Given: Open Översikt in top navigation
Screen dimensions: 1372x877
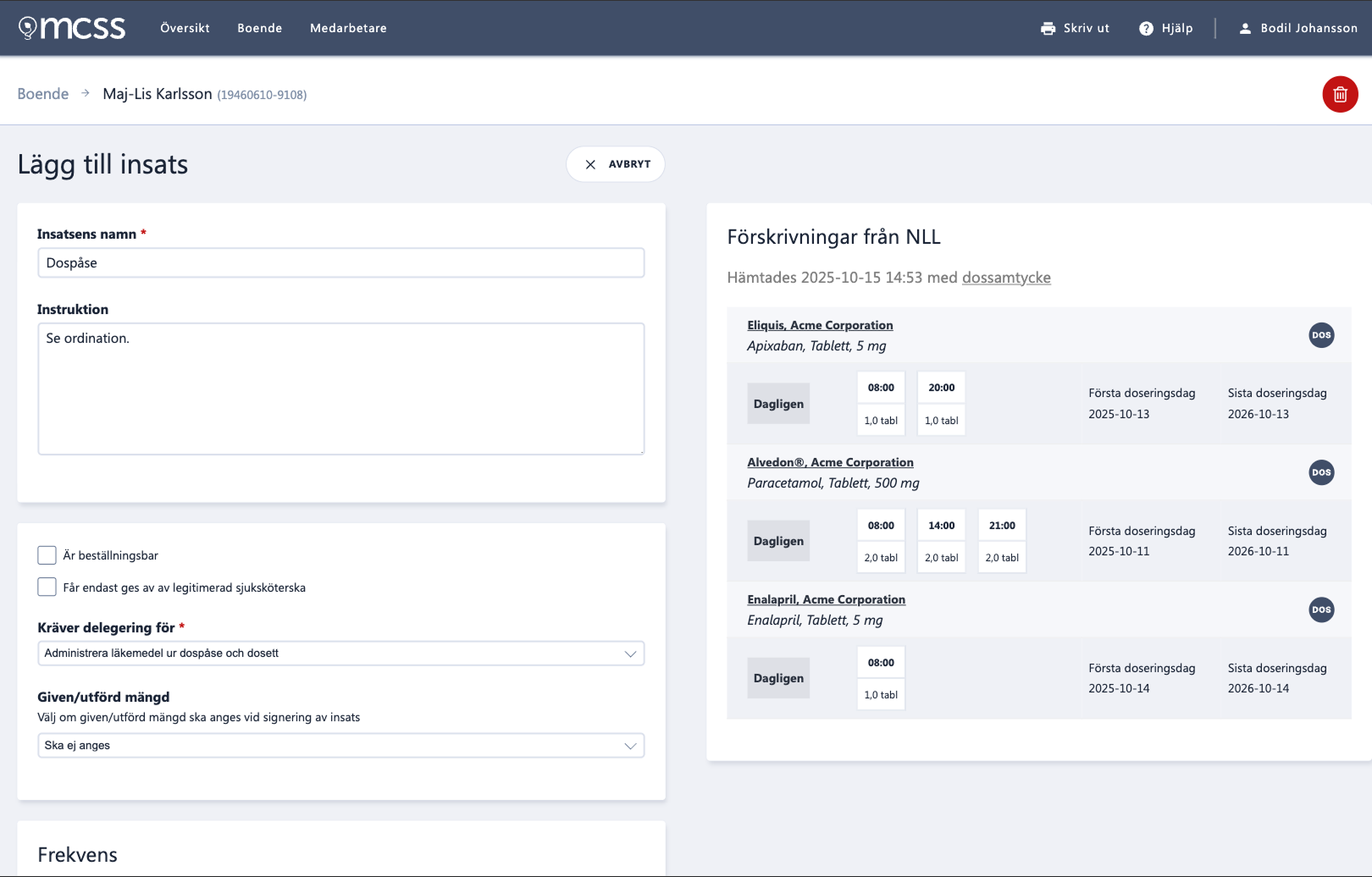Looking at the screenshot, I should [185, 28].
